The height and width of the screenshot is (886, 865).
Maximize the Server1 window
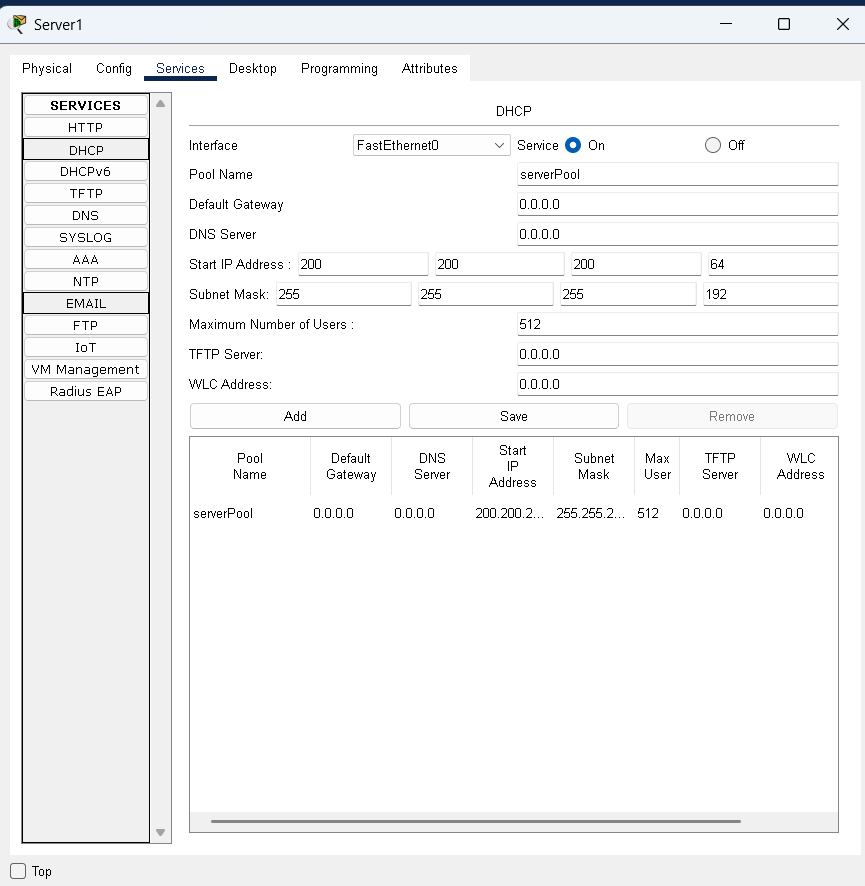(x=784, y=24)
